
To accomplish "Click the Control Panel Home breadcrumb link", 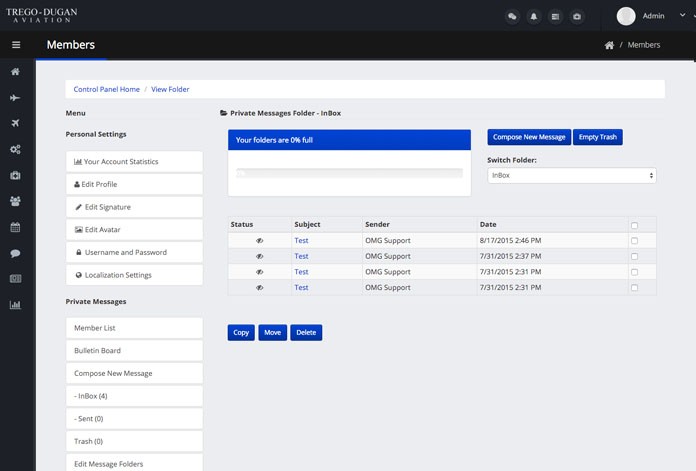I will click(x=107, y=89).
